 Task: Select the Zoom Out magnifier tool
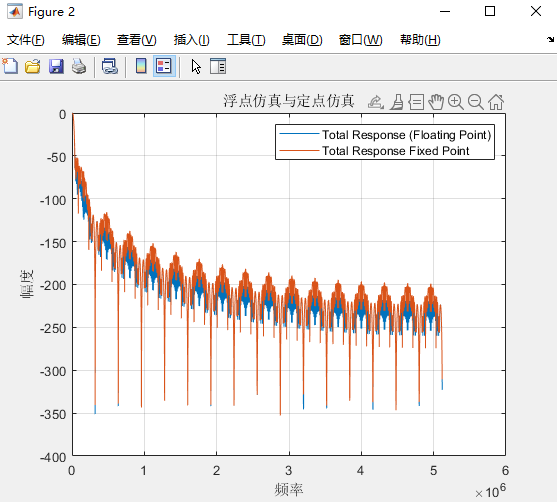[x=476, y=102]
